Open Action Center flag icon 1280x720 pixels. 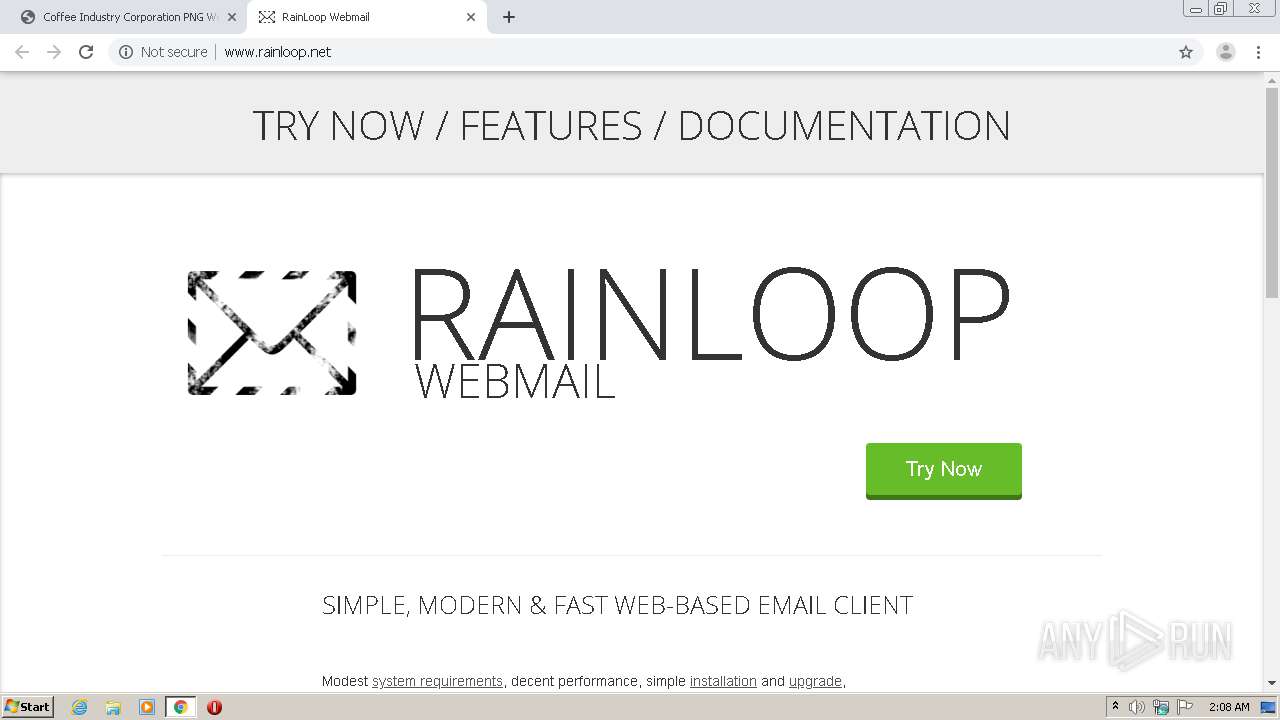coord(1185,707)
